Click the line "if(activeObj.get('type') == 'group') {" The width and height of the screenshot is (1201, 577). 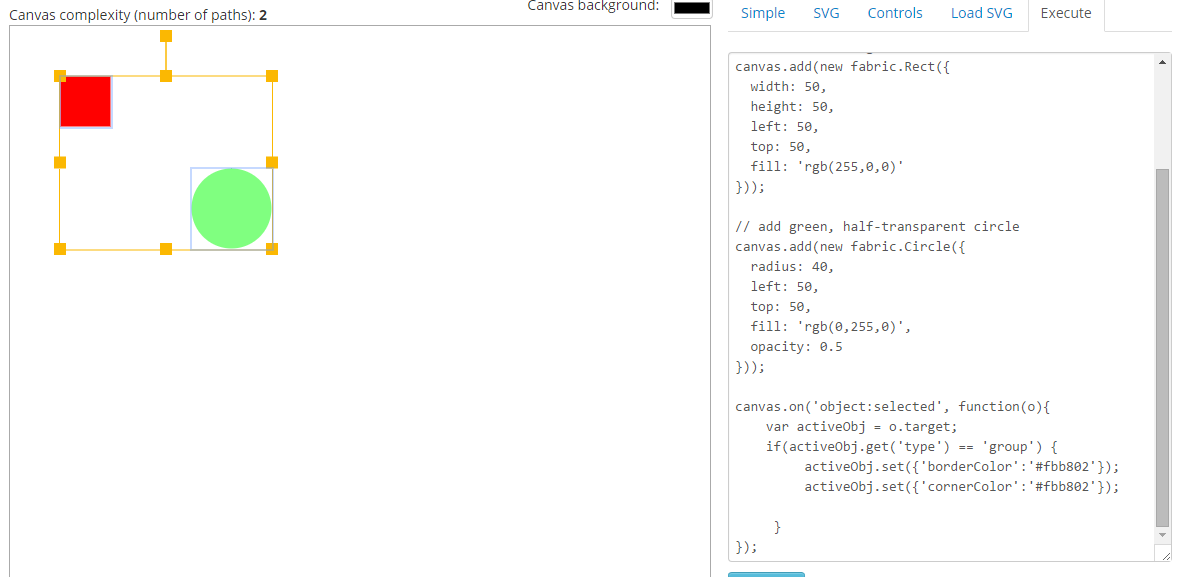click(912, 447)
